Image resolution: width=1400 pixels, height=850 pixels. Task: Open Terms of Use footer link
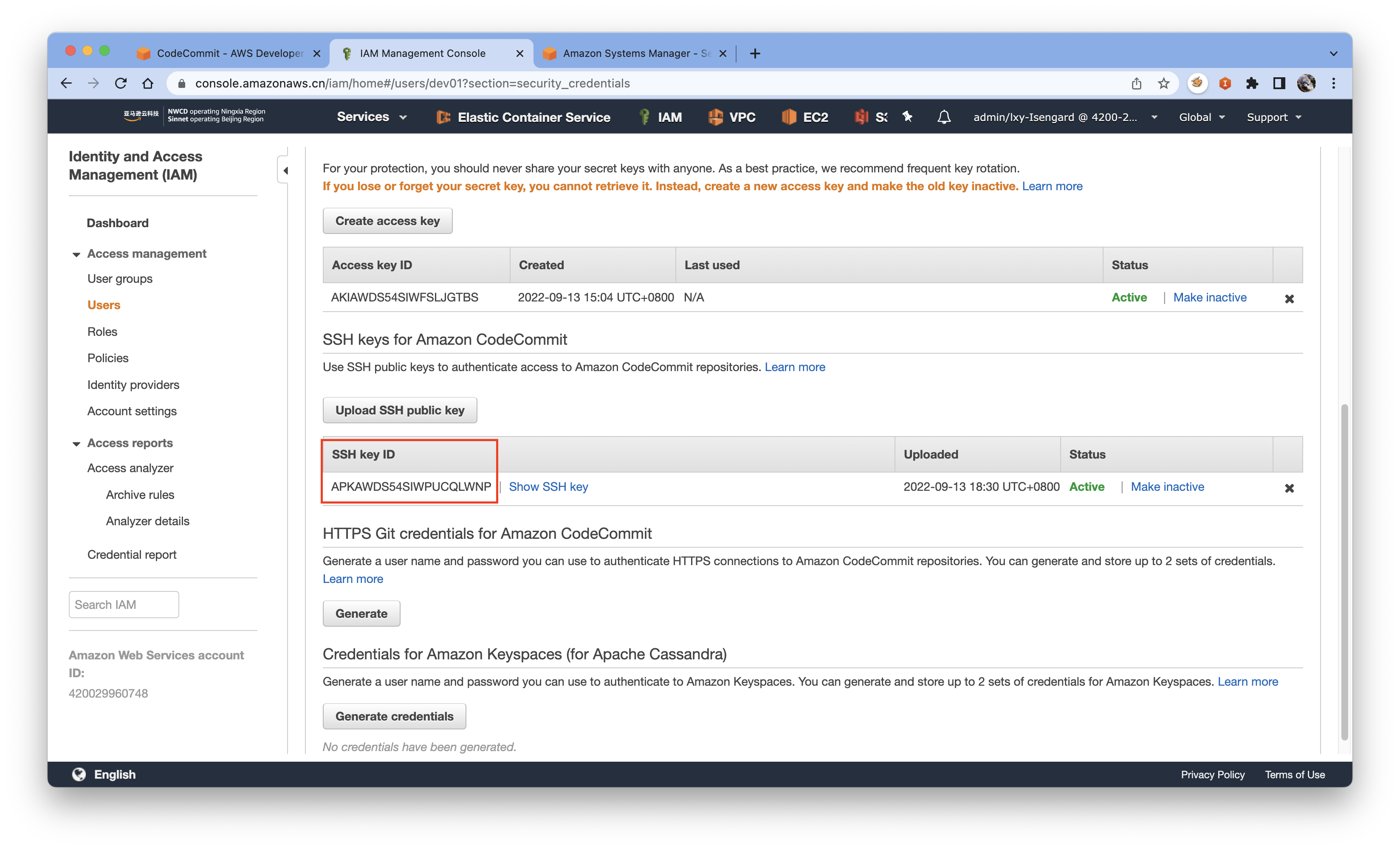(1294, 774)
